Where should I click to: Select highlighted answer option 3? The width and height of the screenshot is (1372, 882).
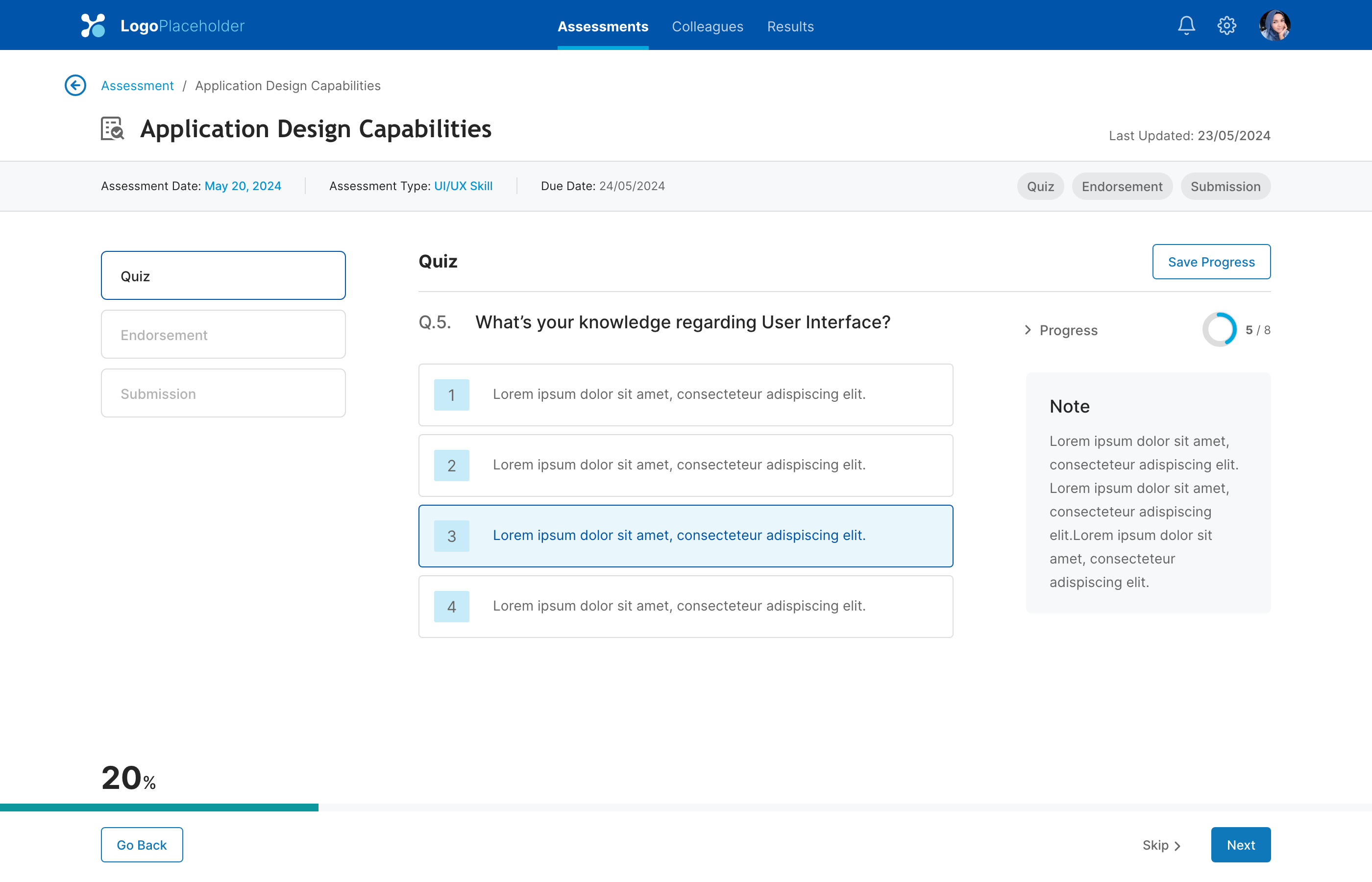(686, 536)
